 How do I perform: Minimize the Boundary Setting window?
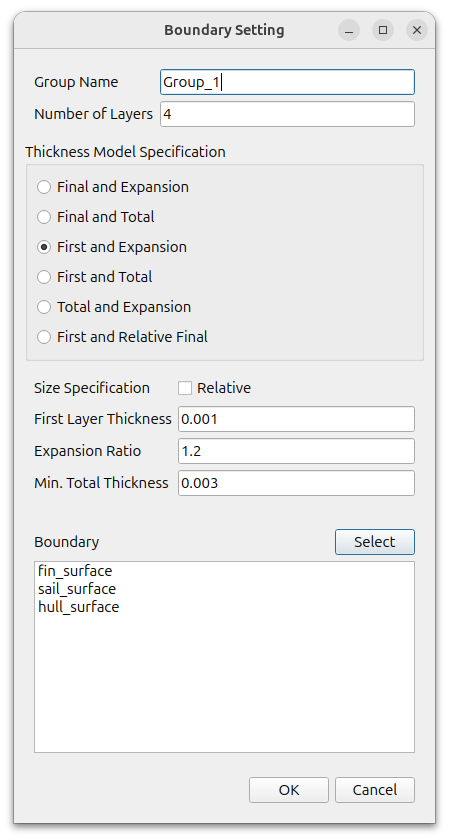[x=349, y=30]
